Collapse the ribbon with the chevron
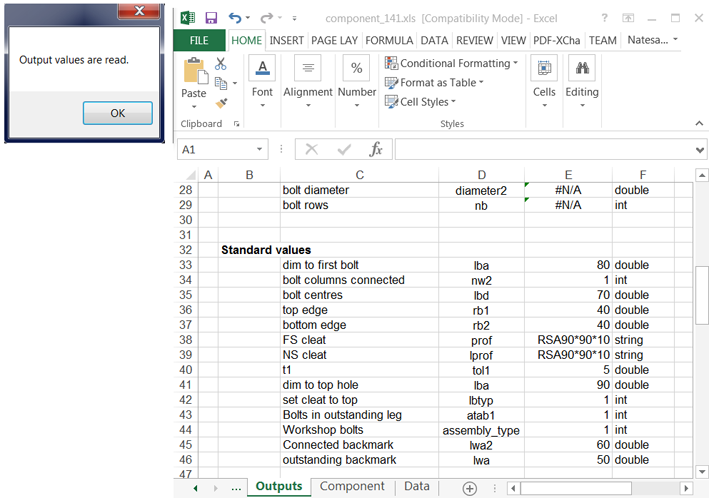 pos(699,123)
